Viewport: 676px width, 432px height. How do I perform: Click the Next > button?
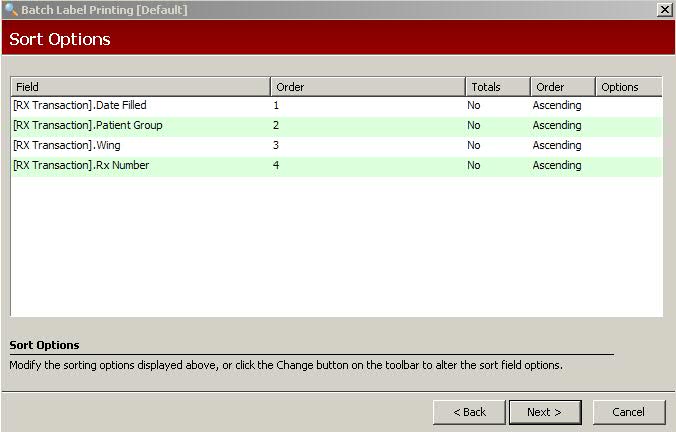tap(545, 412)
